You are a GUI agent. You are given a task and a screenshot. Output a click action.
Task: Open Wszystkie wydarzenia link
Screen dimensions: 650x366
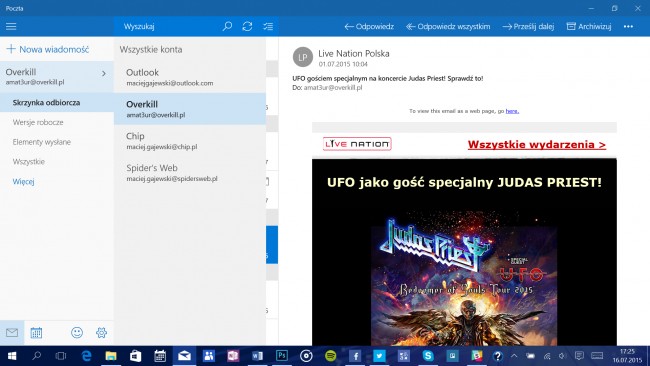(x=536, y=145)
